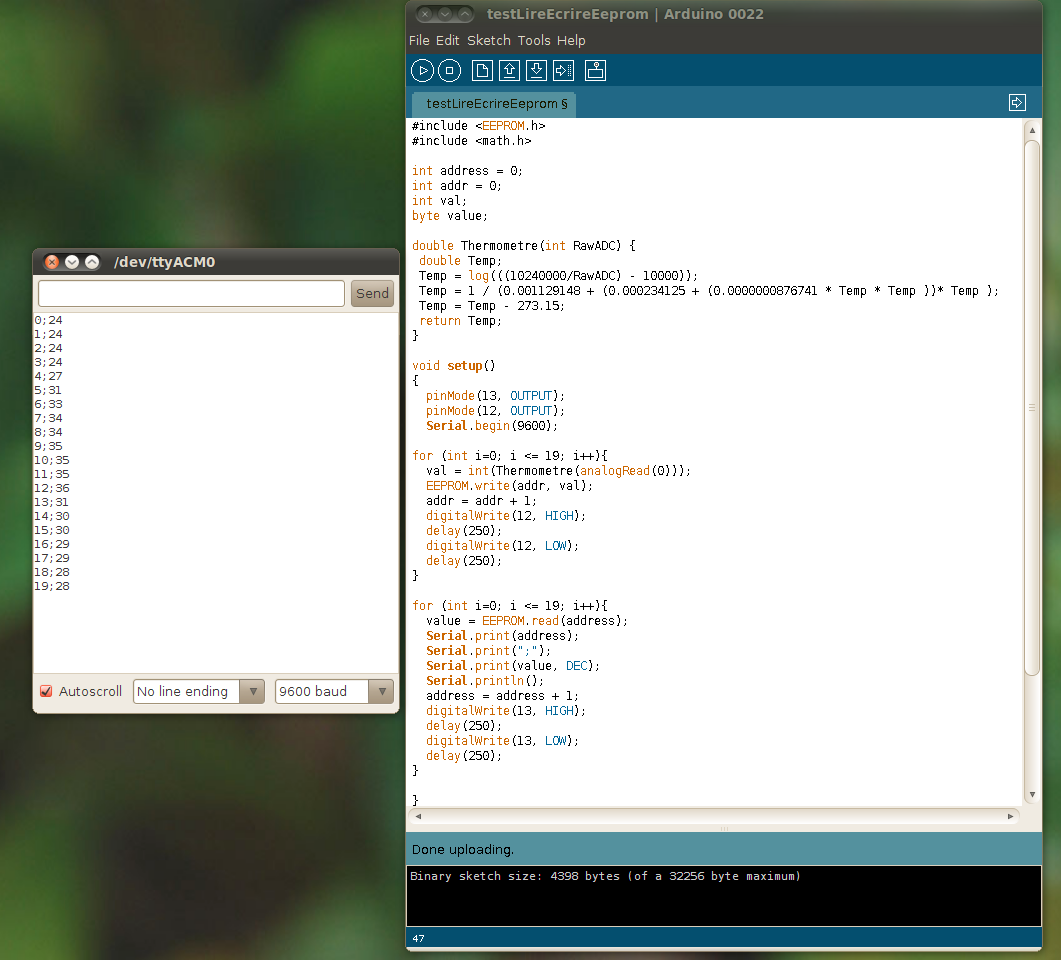
Task: Minimize the /dev/ttyACM0 window
Action: click(x=72, y=262)
